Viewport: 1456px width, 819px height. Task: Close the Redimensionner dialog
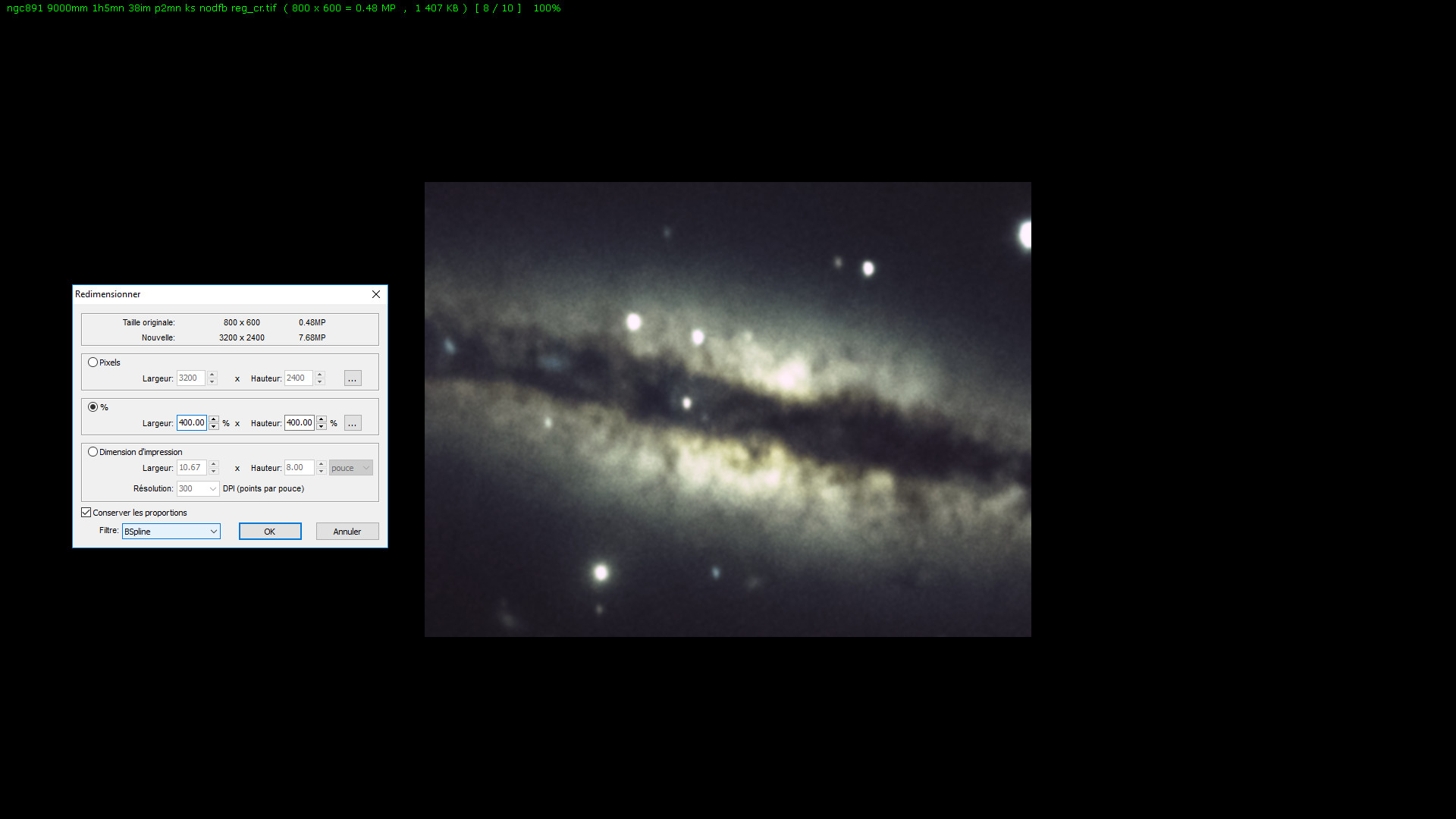tap(376, 294)
